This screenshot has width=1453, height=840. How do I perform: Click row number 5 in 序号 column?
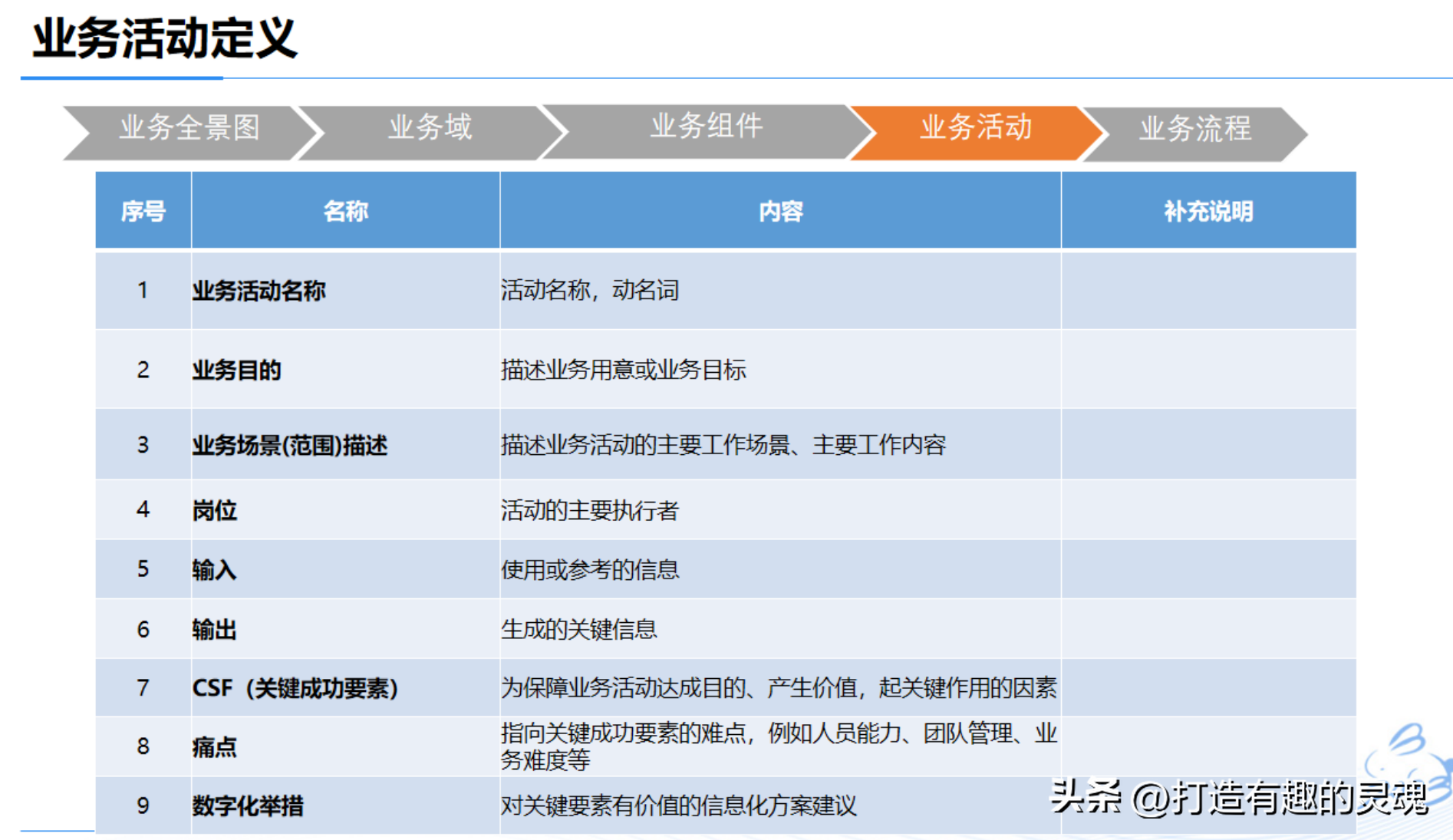pyautogui.click(x=143, y=570)
